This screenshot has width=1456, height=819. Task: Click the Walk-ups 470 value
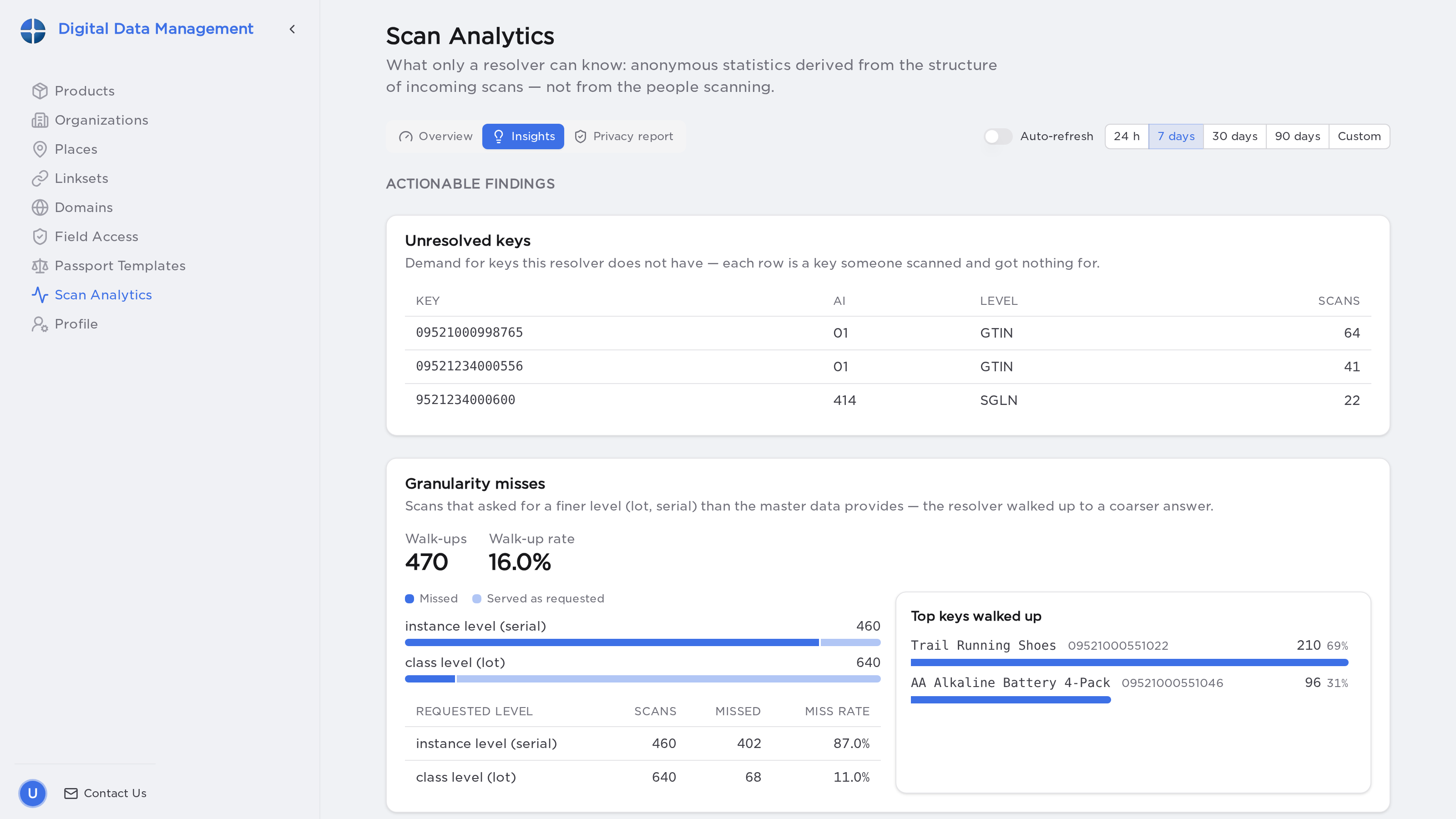coord(427,562)
